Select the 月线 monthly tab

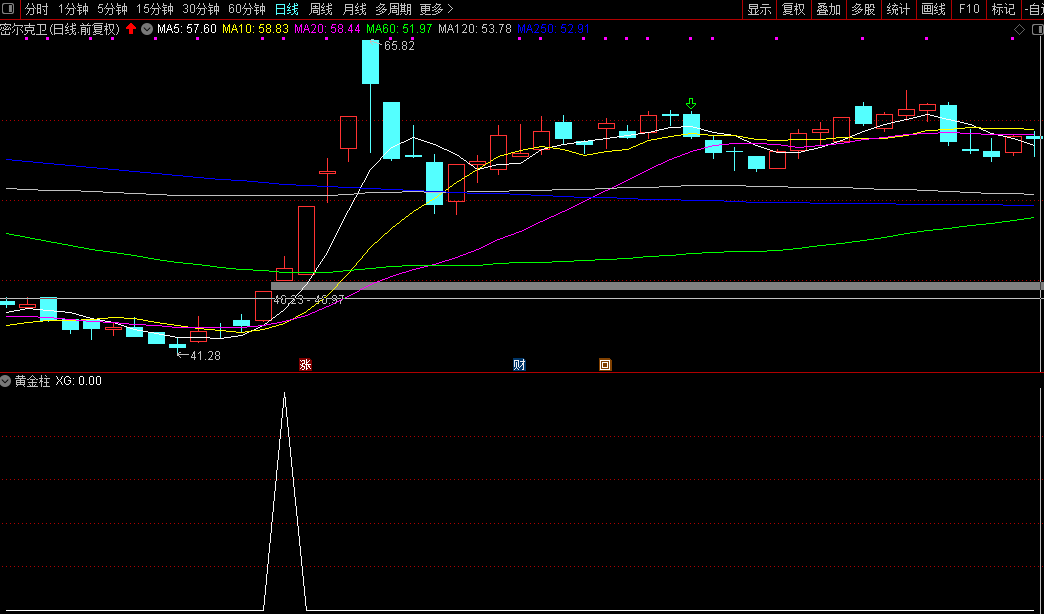(354, 9)
